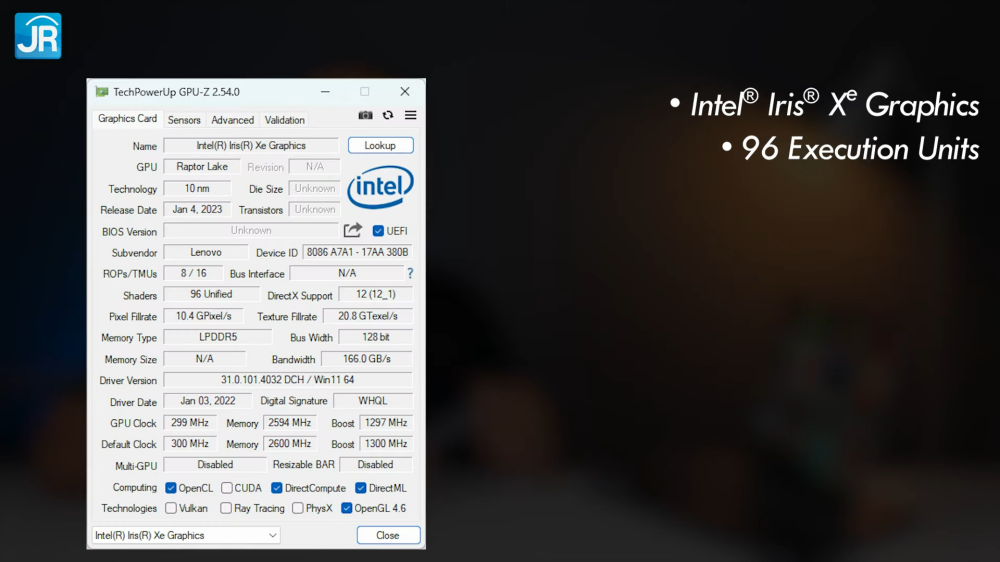This screenshot has height=562, width=1000.
Task: Click the Lookup button
Action: point(380,145)
